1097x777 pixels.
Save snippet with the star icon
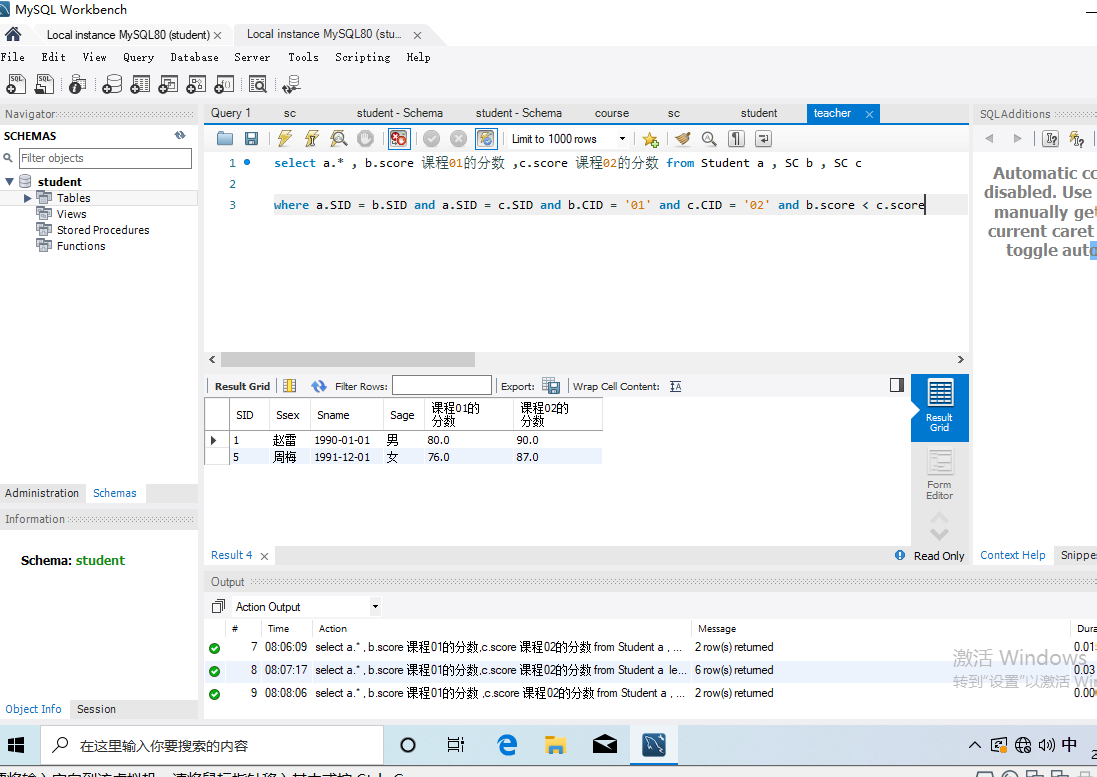coord(650,139)
